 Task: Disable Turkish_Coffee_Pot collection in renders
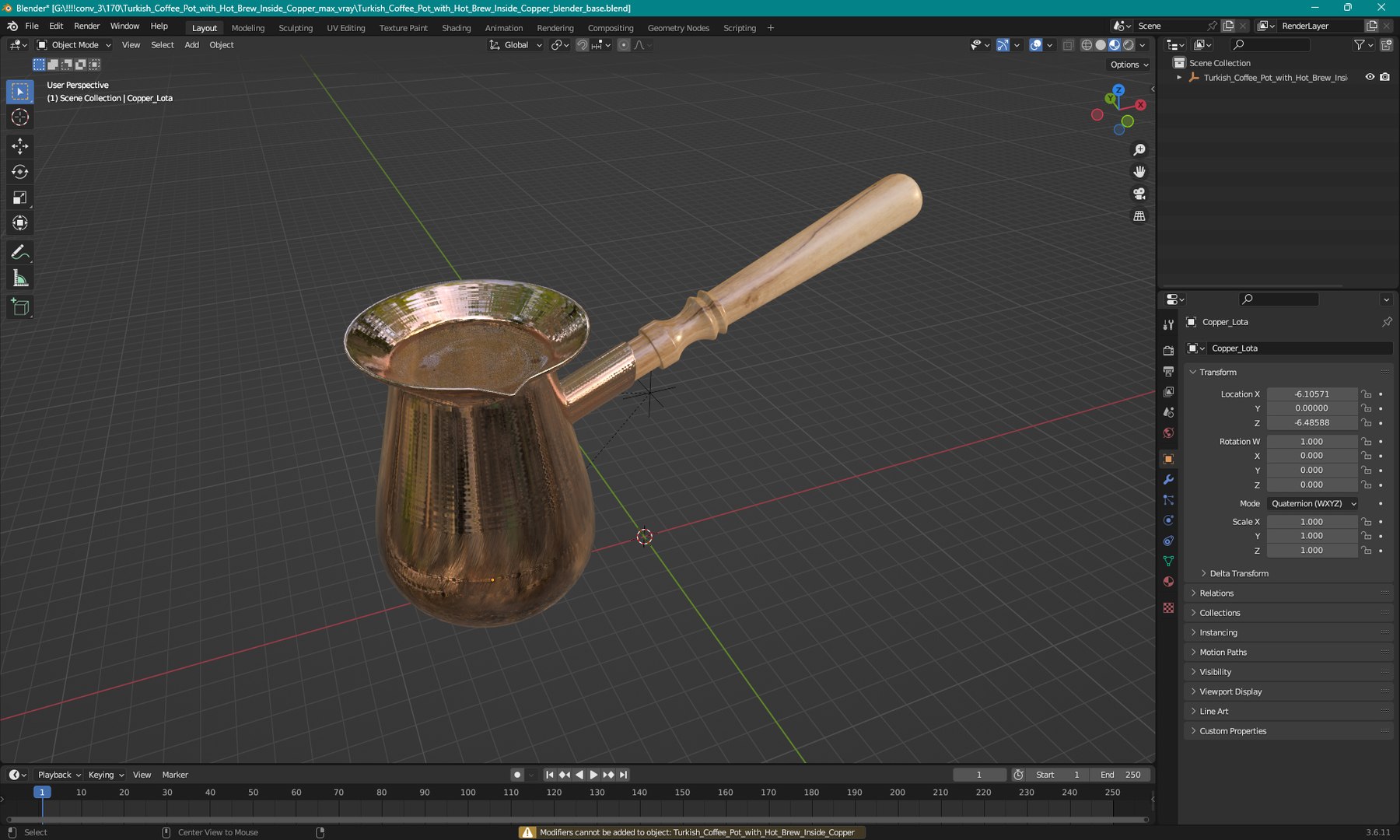[x=1385, y=77]
